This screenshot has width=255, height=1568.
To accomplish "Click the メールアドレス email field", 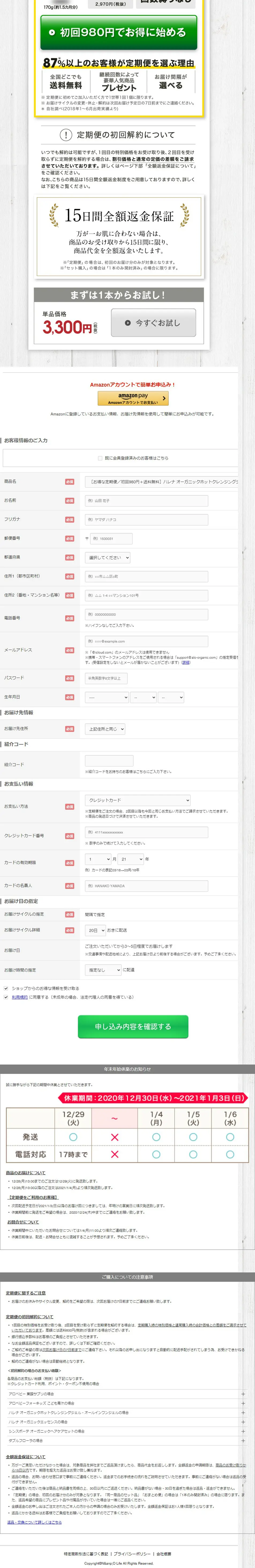I will click(x=147, y=641).
